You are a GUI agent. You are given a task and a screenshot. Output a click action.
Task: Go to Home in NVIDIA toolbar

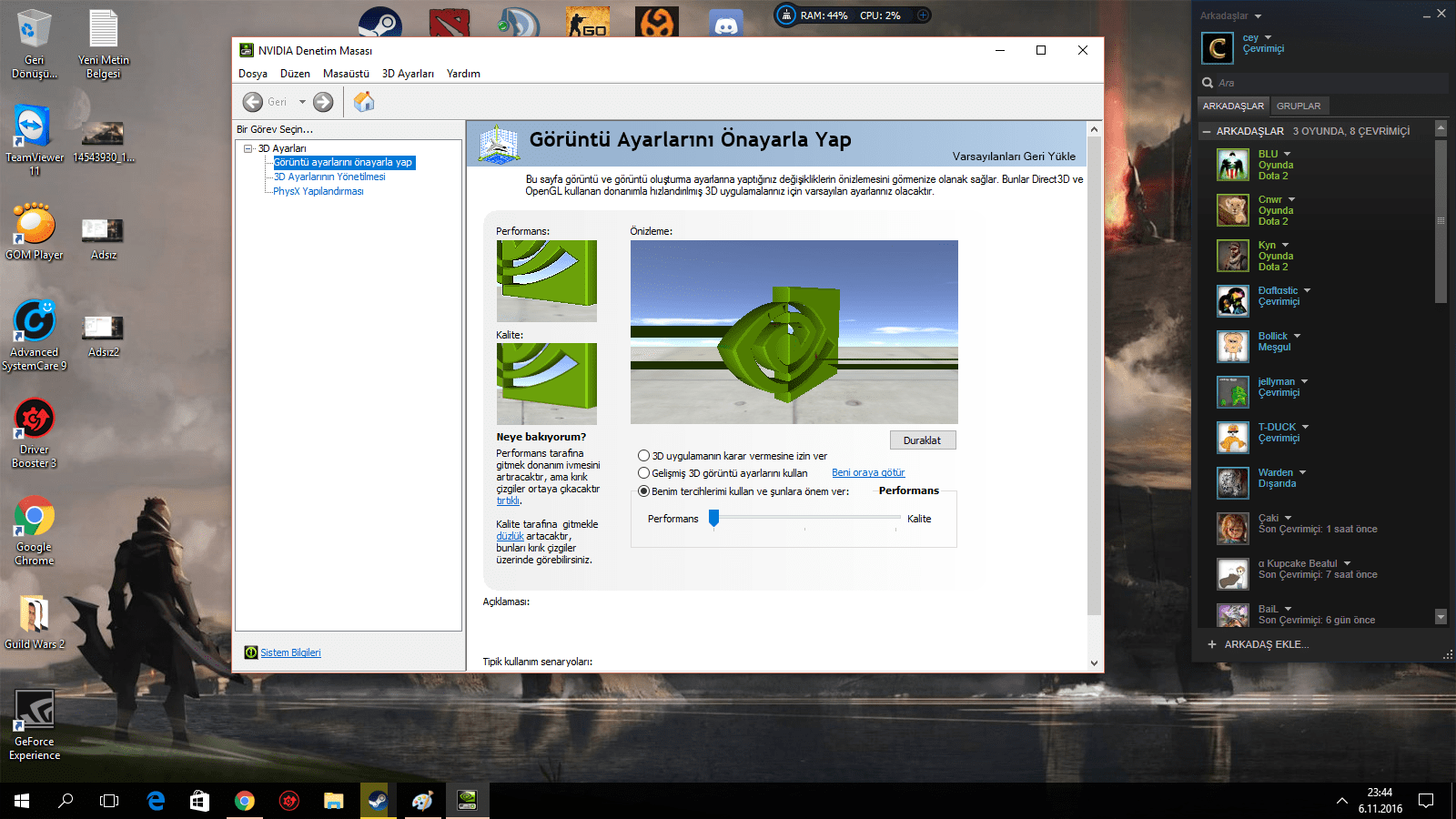[364, 102]
